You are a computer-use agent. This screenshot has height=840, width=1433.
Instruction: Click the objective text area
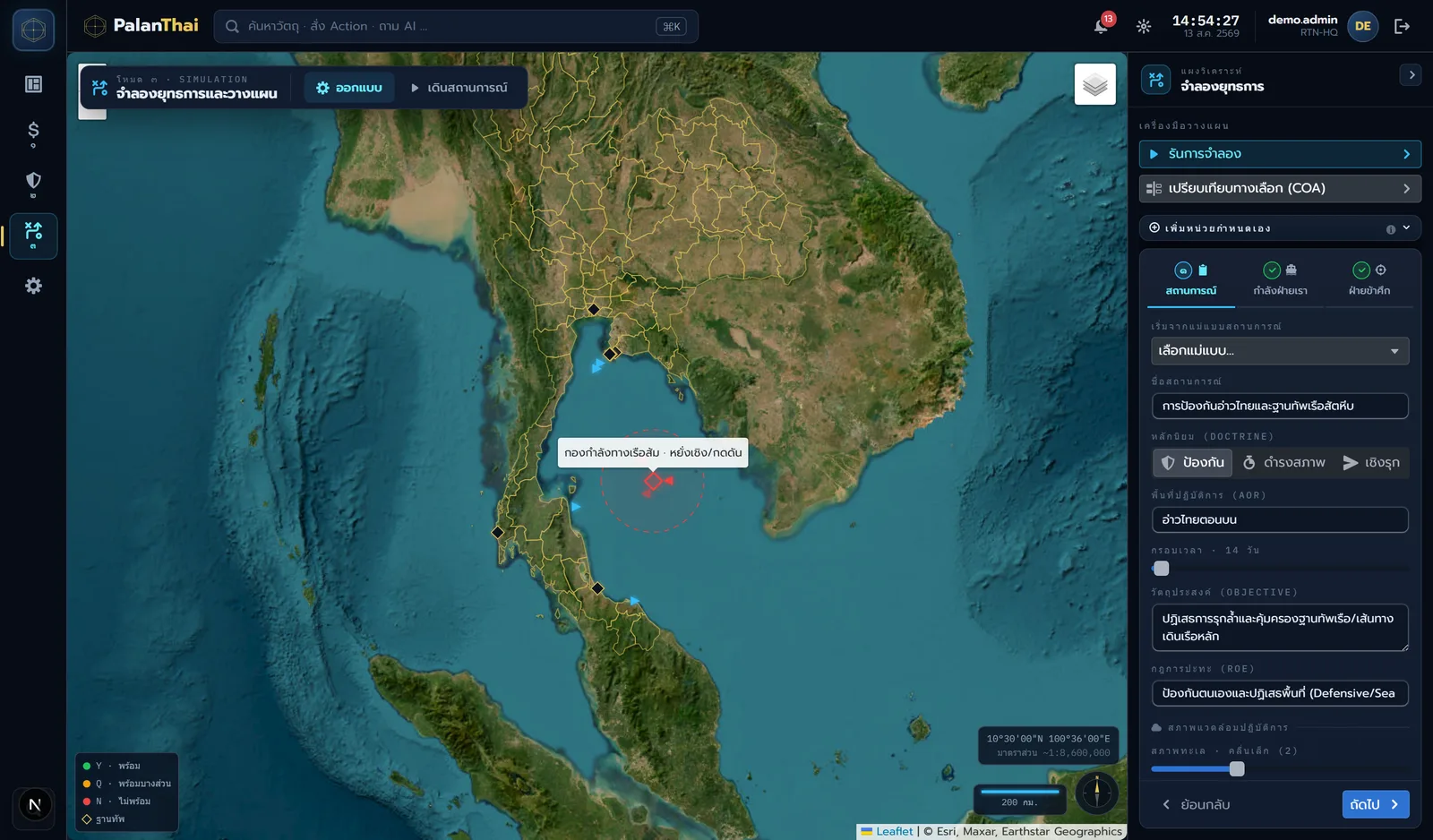[1280, 627]
